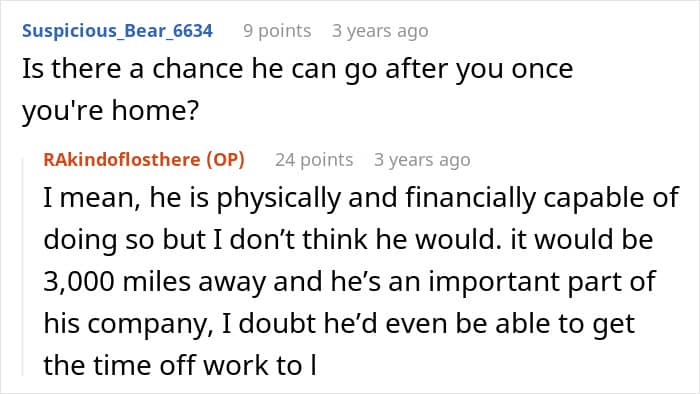Open RAkindoflosthere's user profile
The image size is (700, 394).
[122, 160]
